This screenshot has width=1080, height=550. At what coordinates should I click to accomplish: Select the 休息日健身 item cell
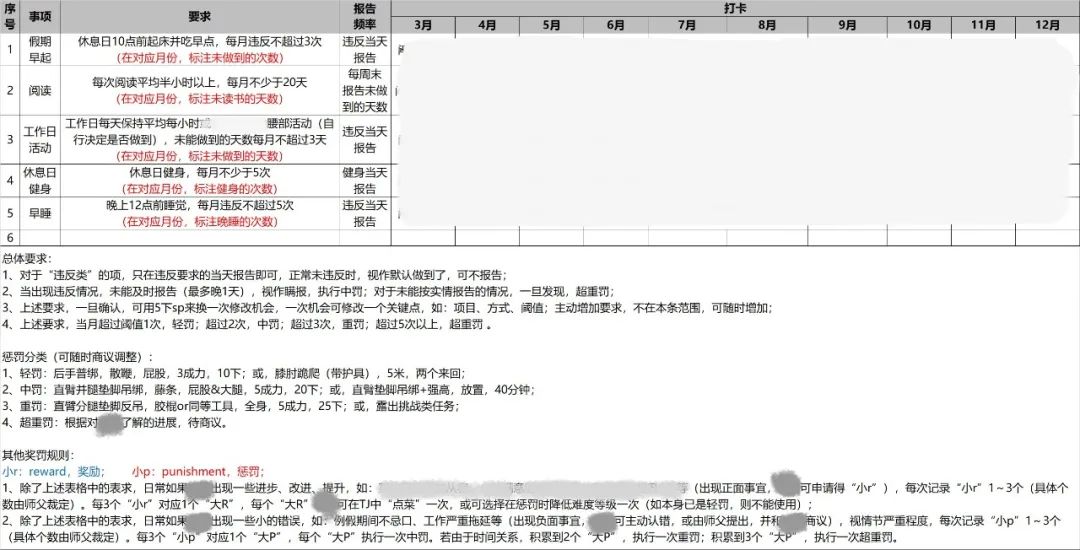click(41, 180)
